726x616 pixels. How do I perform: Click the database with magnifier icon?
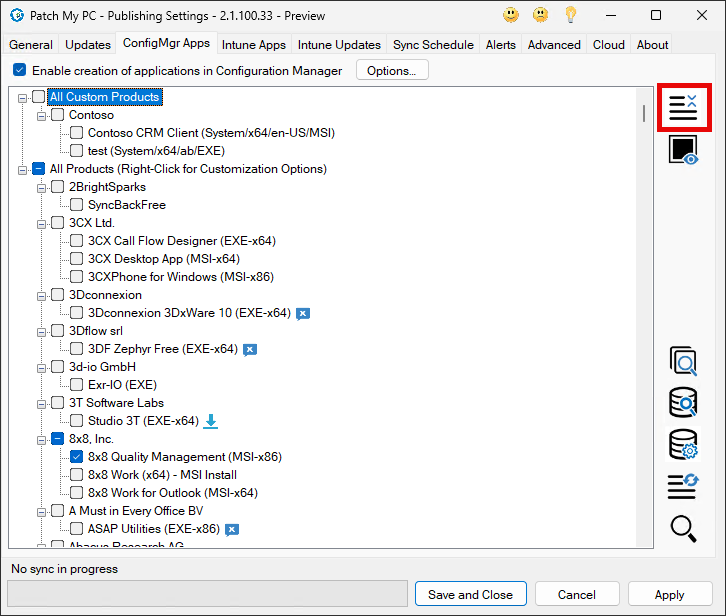(683, 402)
